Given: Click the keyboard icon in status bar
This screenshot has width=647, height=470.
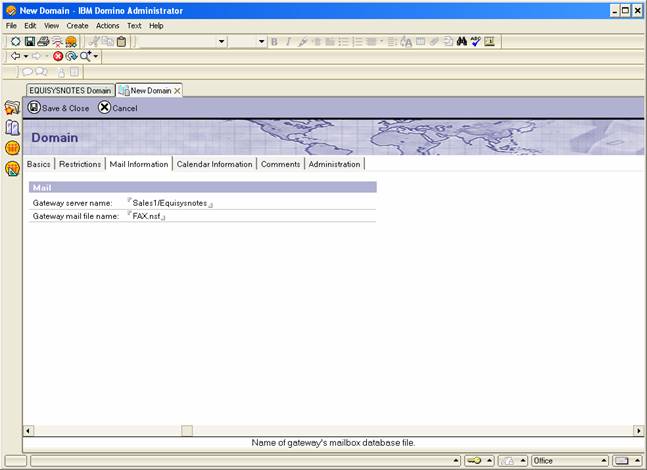Looking at the screenshot, I should pos(621,461).
